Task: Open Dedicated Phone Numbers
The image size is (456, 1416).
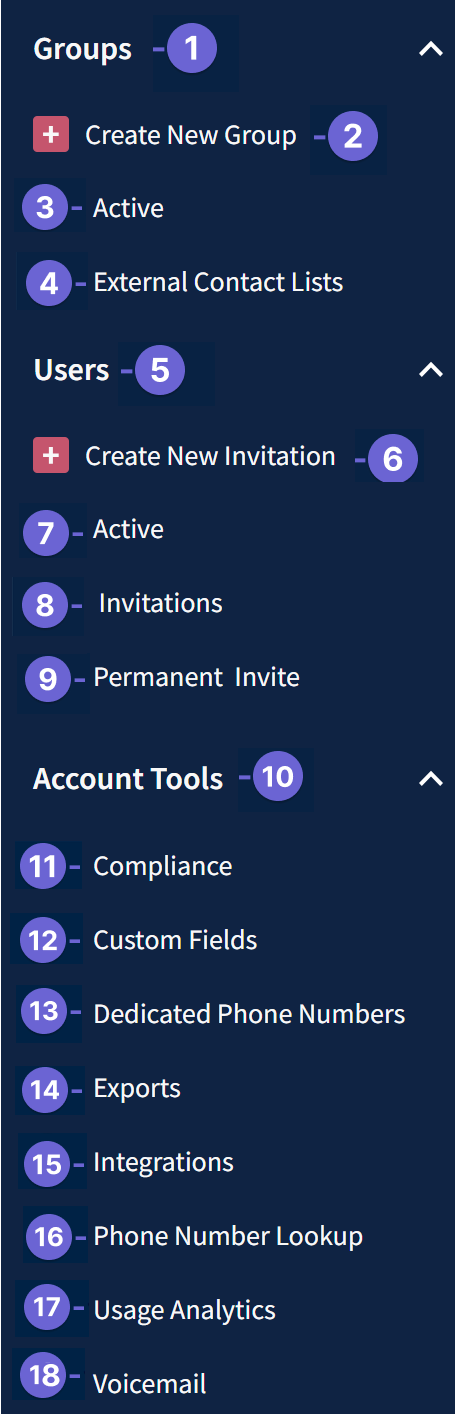Action: point(249,1014)
